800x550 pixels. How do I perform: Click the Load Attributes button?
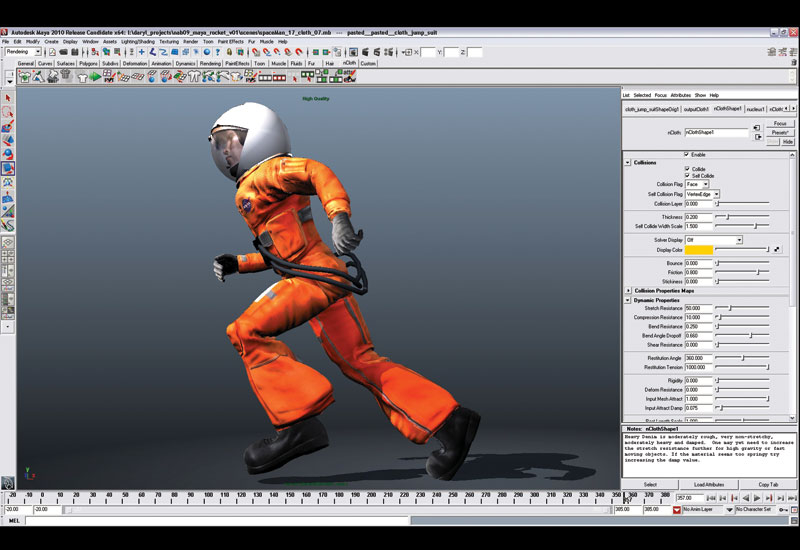pos(709,484)
